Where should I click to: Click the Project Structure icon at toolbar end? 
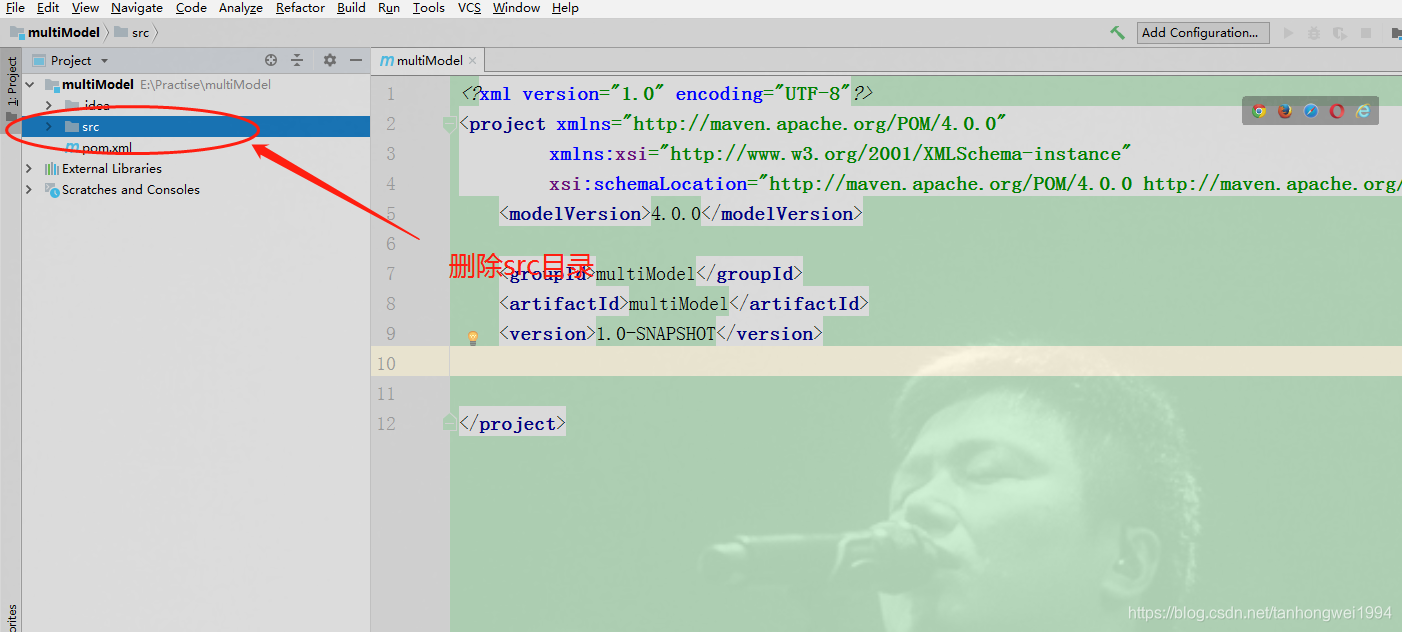pos(1396,33)
